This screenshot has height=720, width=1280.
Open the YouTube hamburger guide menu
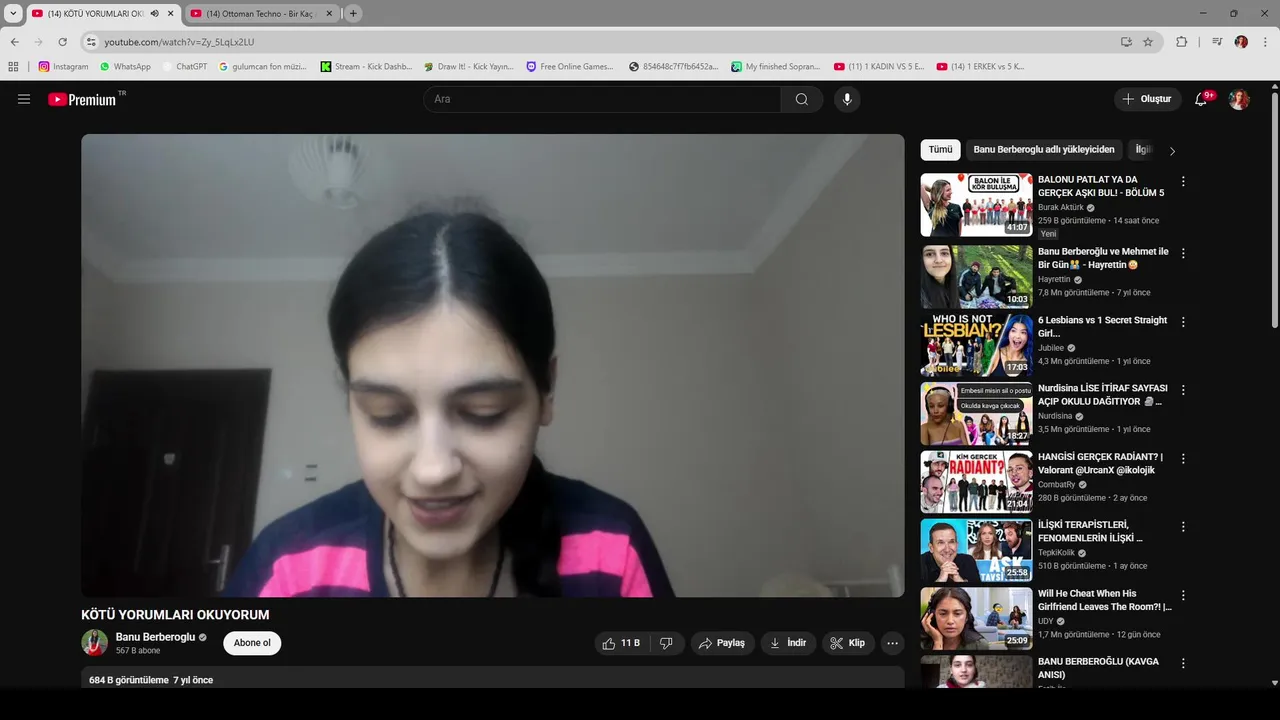click(x=24, y=99)
